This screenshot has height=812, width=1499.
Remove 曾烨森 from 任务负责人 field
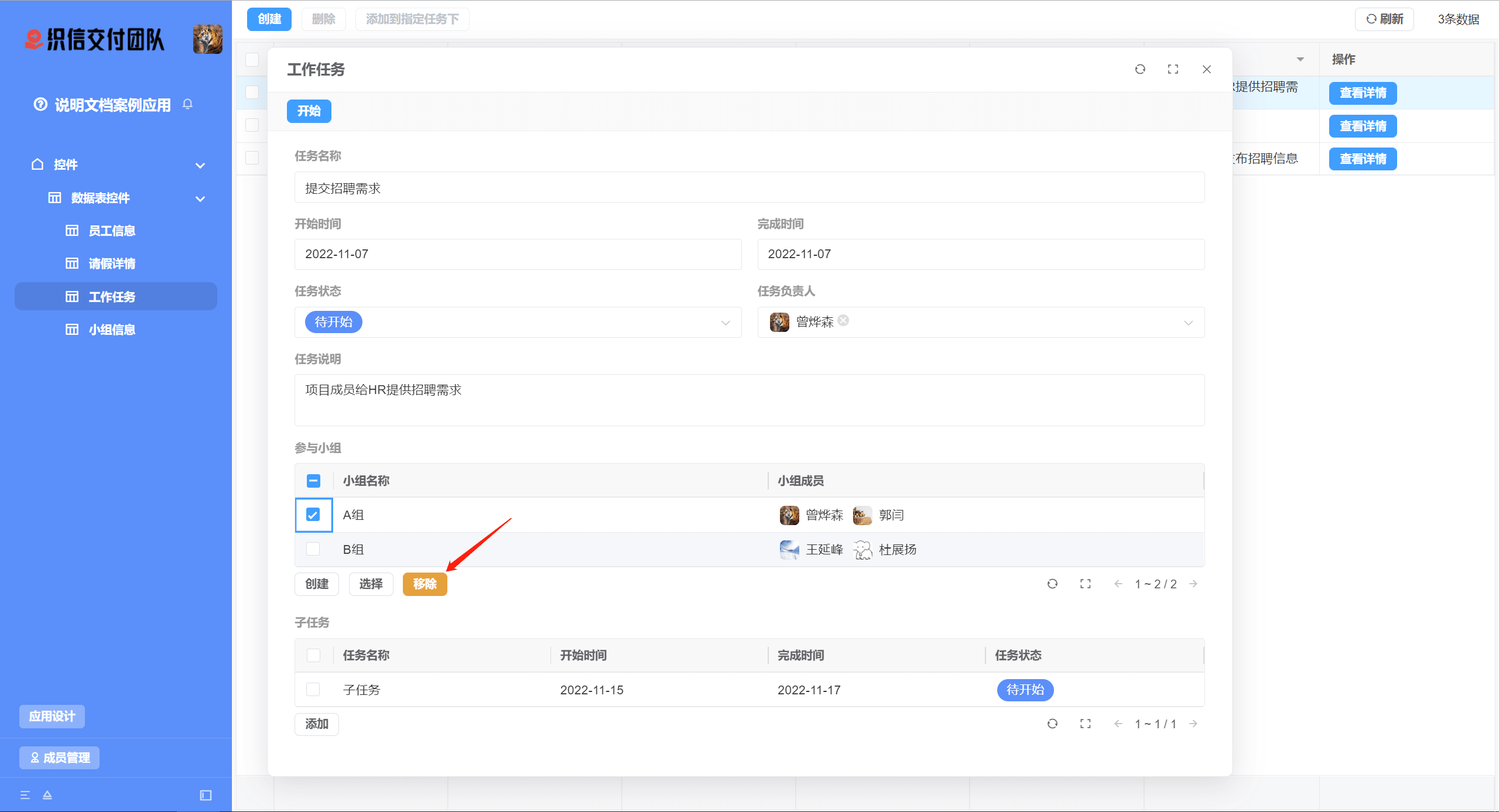(843, 320)
